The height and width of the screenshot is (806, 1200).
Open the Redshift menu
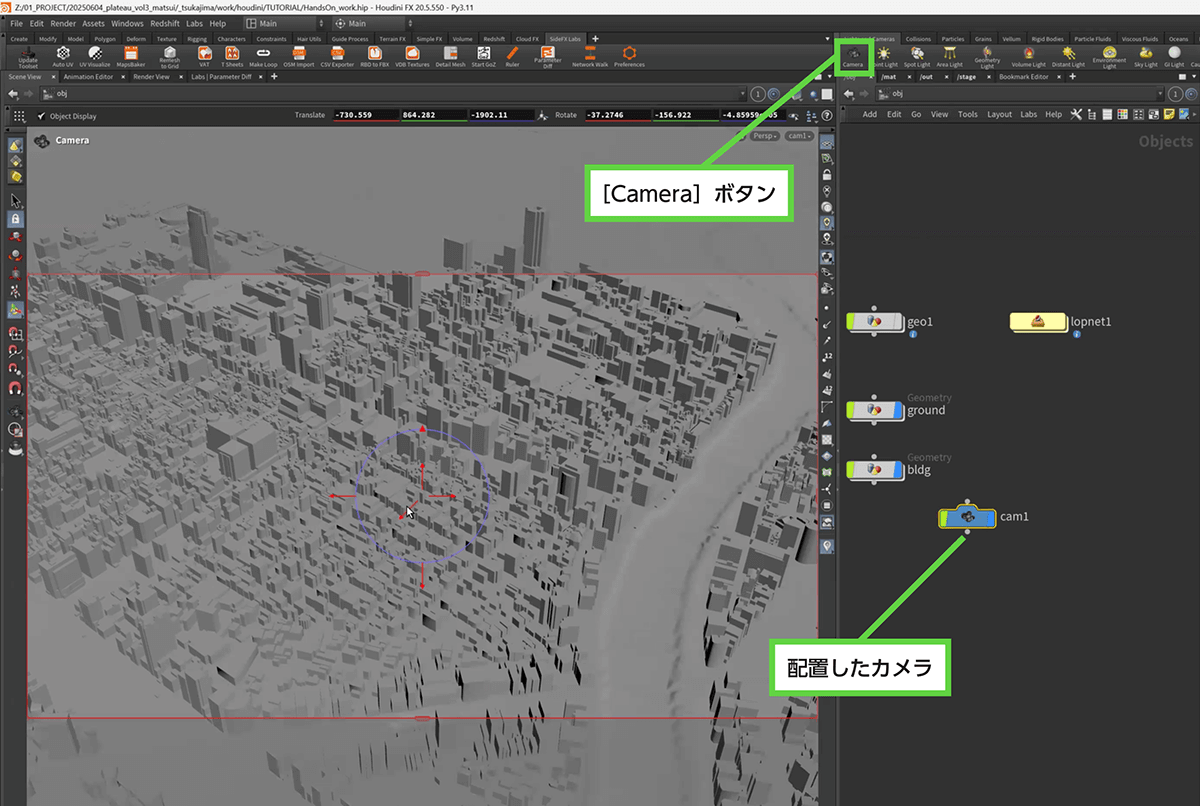pos(164,23)
